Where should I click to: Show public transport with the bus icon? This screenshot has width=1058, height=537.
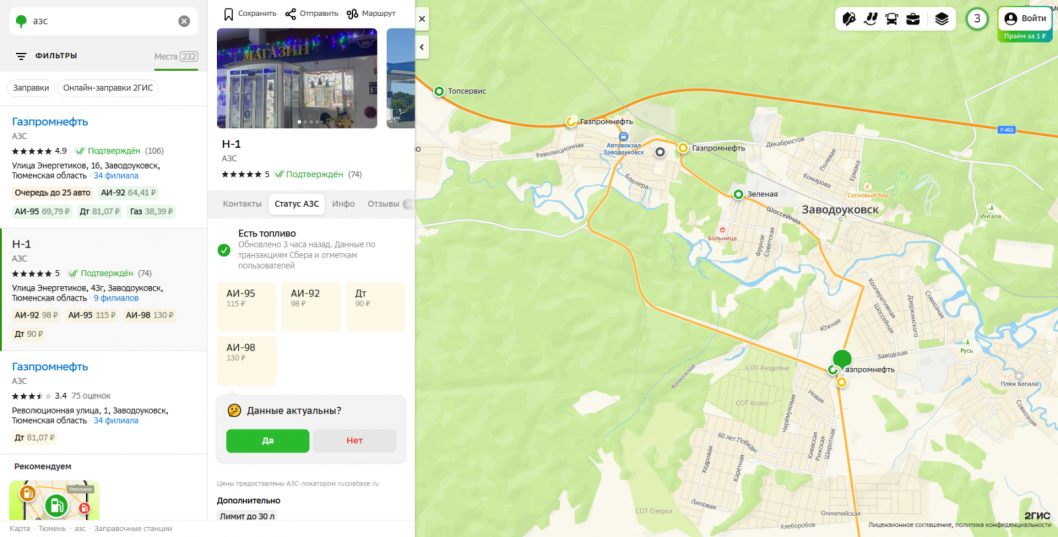[891, 19]
